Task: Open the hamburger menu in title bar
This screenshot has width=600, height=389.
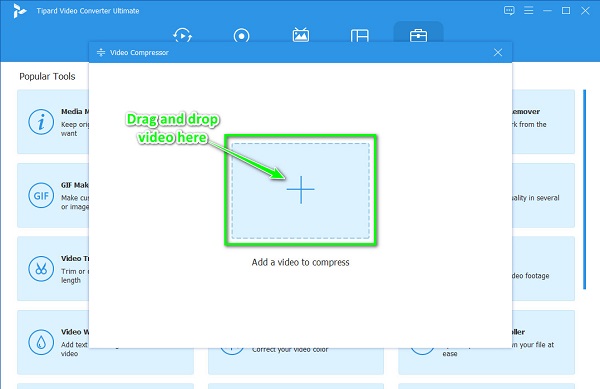Action: point(528,10)
